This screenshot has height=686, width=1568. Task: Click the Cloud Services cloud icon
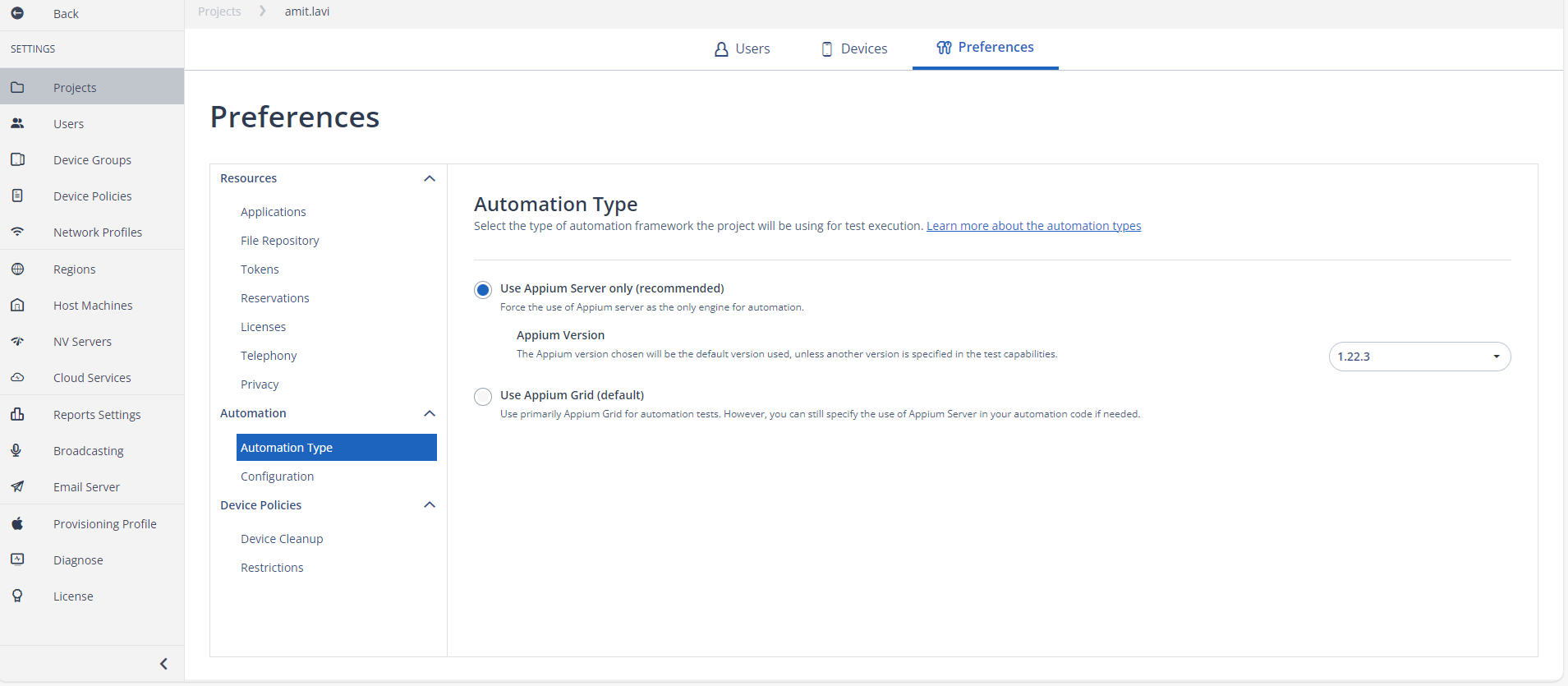pyautogui.click(x=17, y=377)
